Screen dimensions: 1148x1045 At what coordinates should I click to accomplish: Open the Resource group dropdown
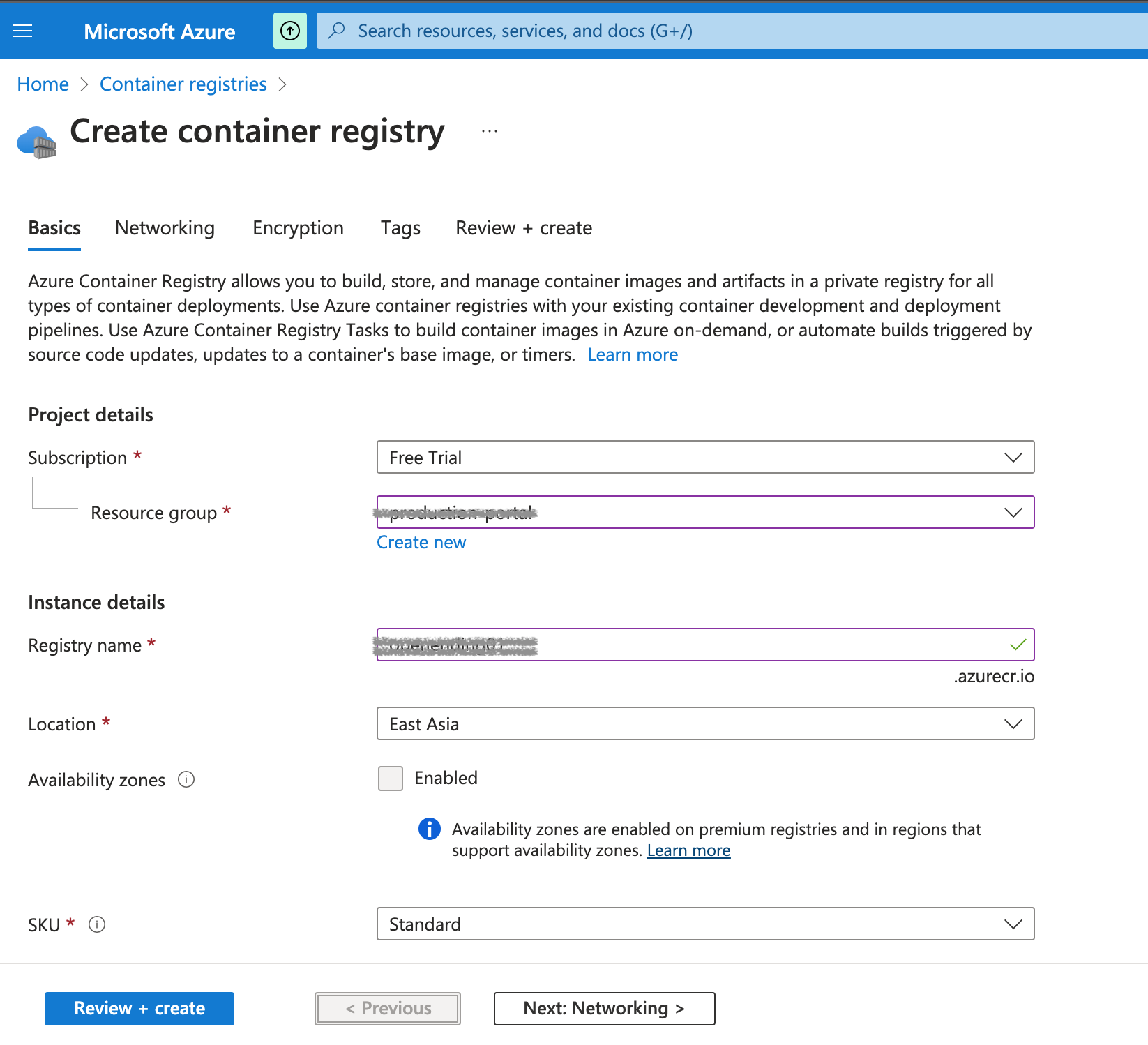[x=705, y=512]
